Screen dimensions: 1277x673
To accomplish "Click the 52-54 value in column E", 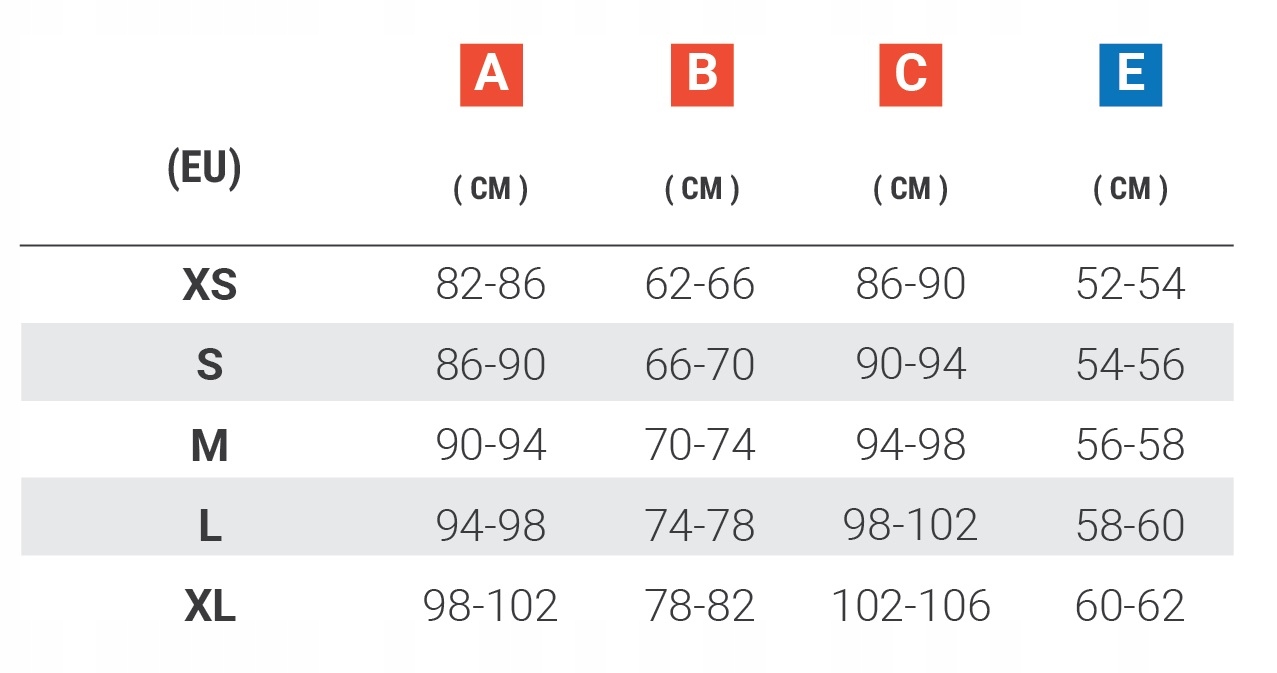I will pyautogui.click(x=1130, y=285).
